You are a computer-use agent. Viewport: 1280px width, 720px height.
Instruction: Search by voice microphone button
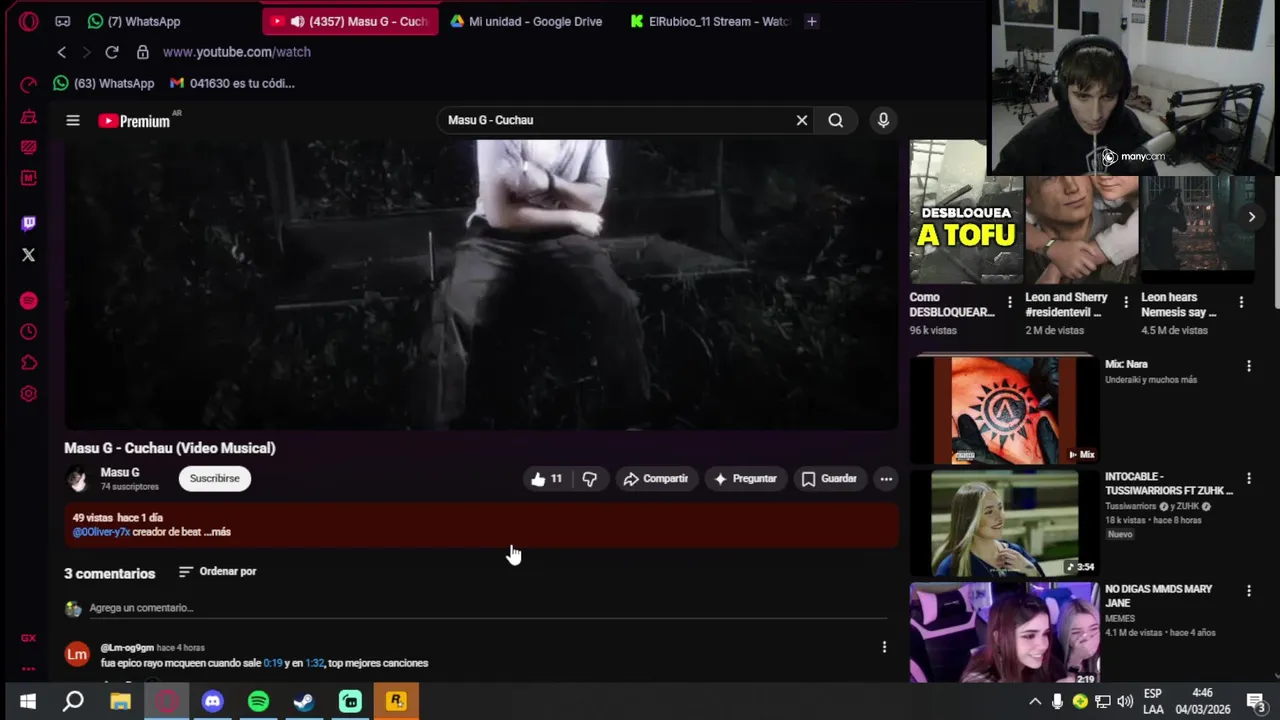[x=883, y=120]
